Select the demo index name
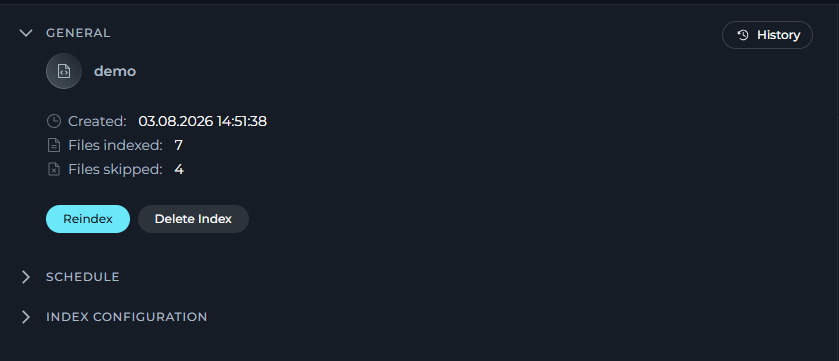Image resolution: width=839 pixels, height=361 pixels. click(x=115, y=71)
